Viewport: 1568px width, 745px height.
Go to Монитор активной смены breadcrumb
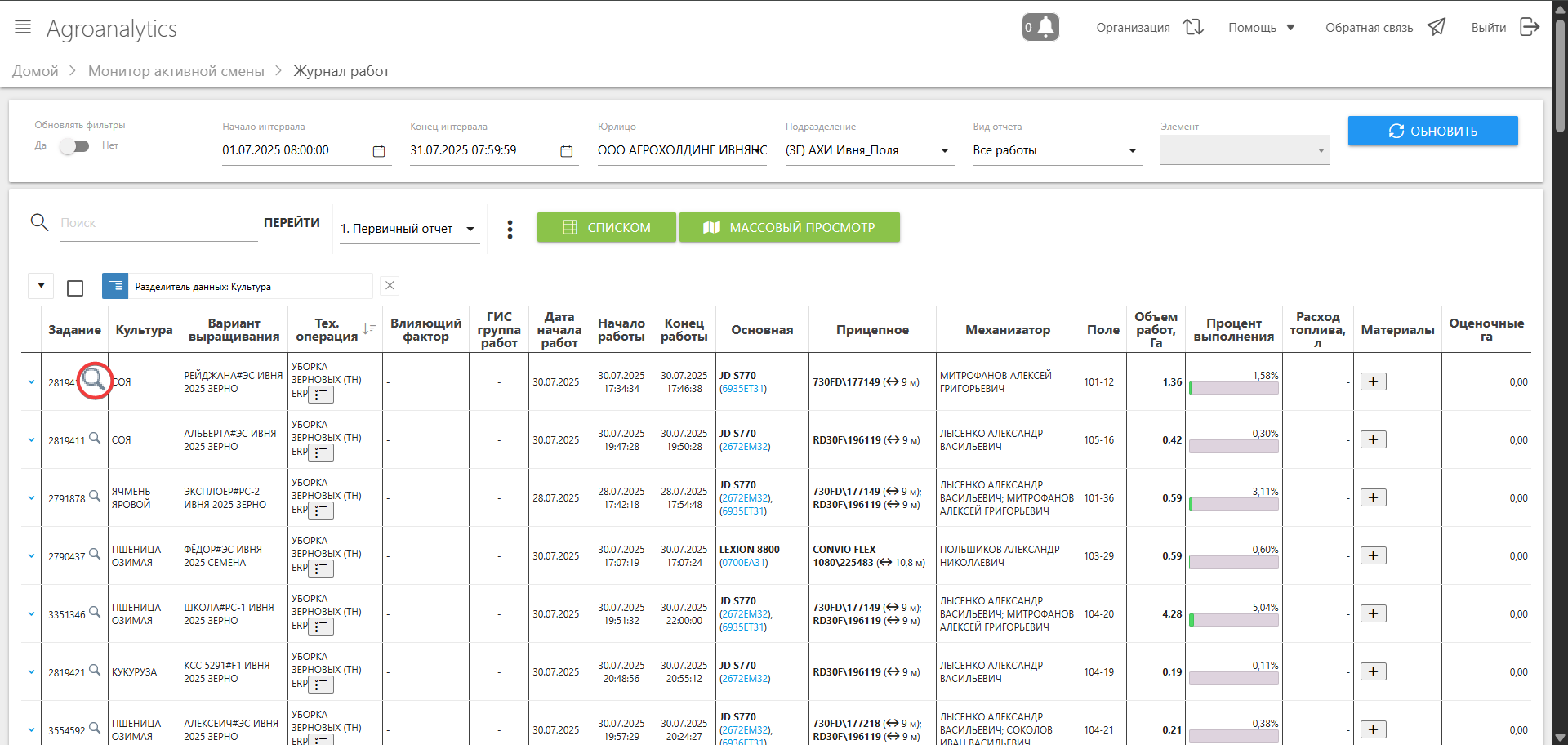[x=176, y=71]
